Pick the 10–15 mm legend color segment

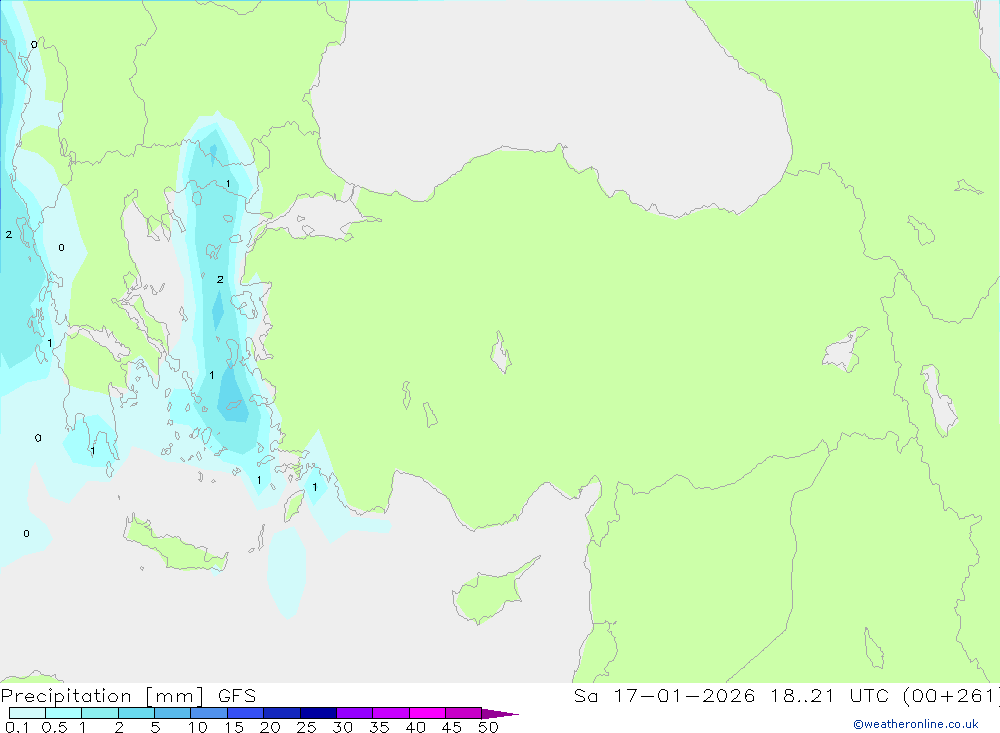click(209, 713)
